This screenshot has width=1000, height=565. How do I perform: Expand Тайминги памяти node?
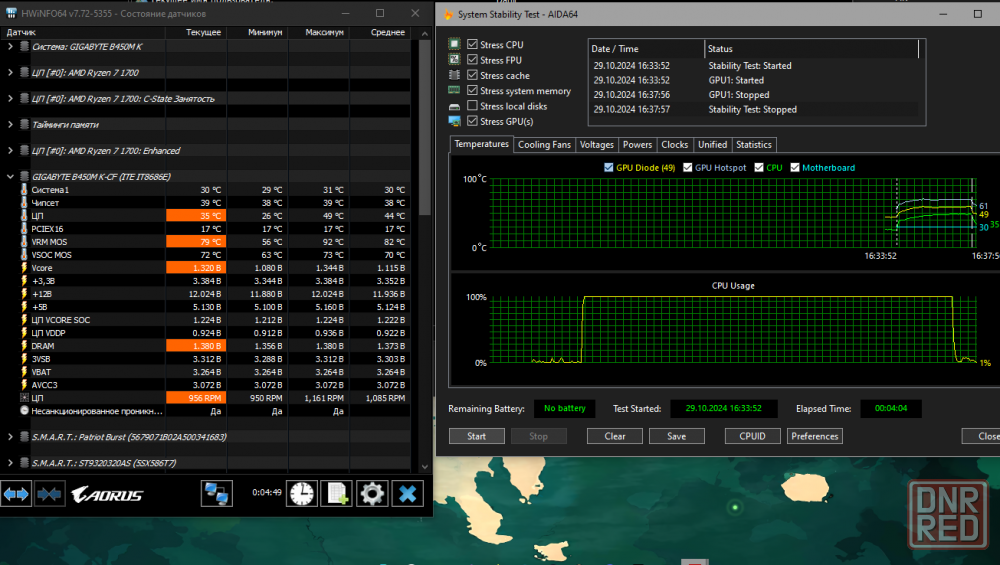click(10, 124)
